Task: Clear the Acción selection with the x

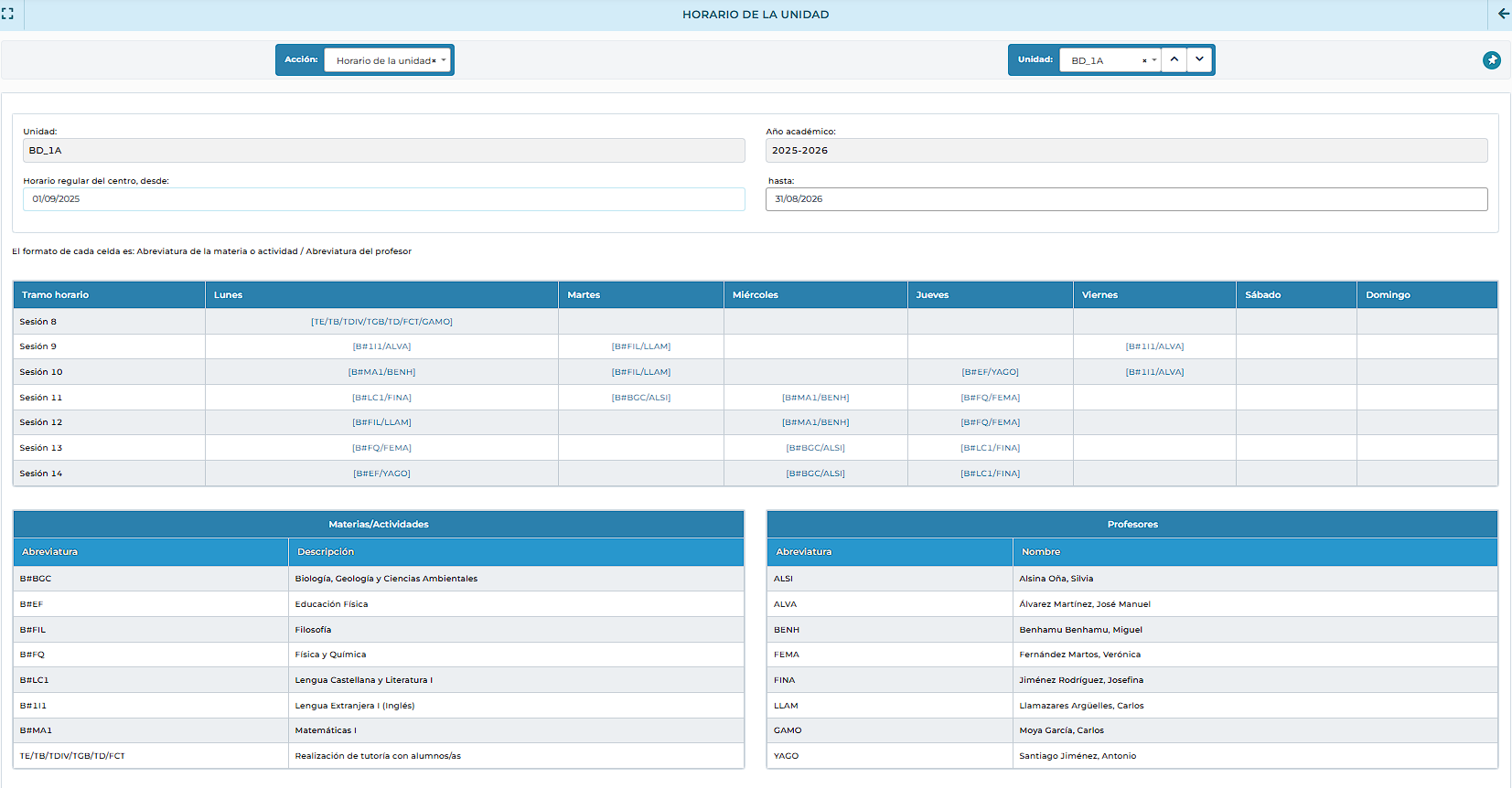Action: click(x=434, y=61)
